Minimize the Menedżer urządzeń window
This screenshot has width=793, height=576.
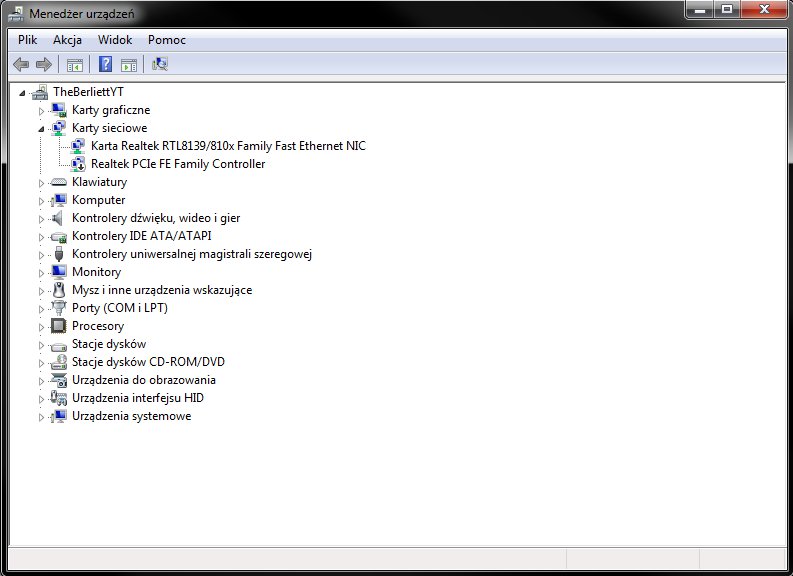click(x=699, y=9)
